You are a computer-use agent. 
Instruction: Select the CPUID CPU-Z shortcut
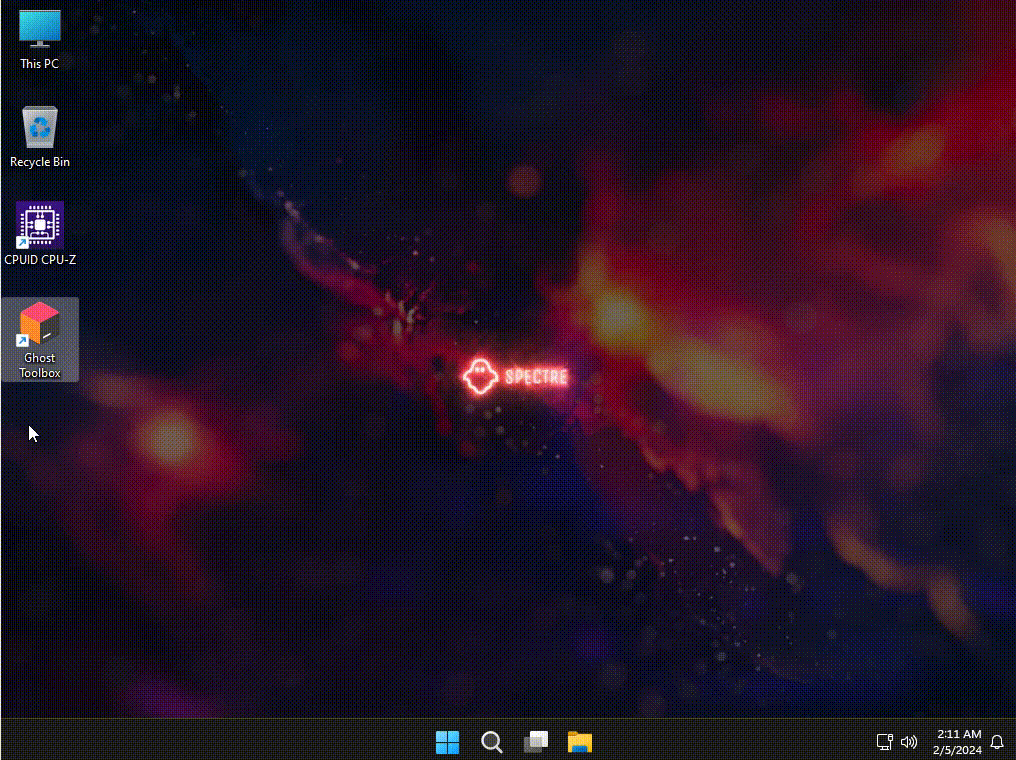(40, 234)
